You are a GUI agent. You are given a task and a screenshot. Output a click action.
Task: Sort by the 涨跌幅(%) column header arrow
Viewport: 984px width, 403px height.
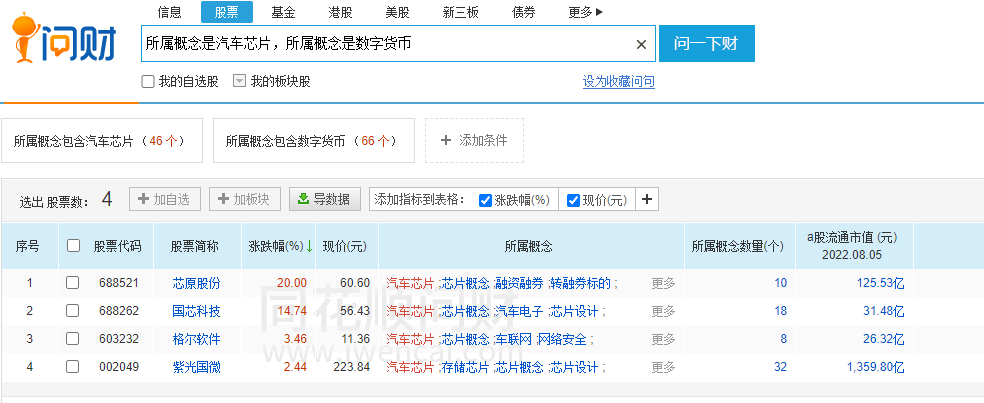(309, 246)
